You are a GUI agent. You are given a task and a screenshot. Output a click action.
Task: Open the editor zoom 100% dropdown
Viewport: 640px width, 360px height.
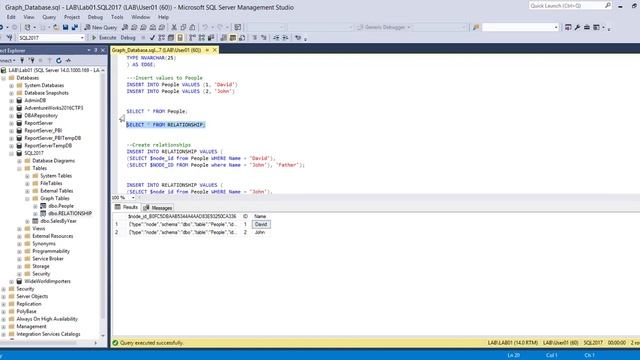click(x=133, y=198)
